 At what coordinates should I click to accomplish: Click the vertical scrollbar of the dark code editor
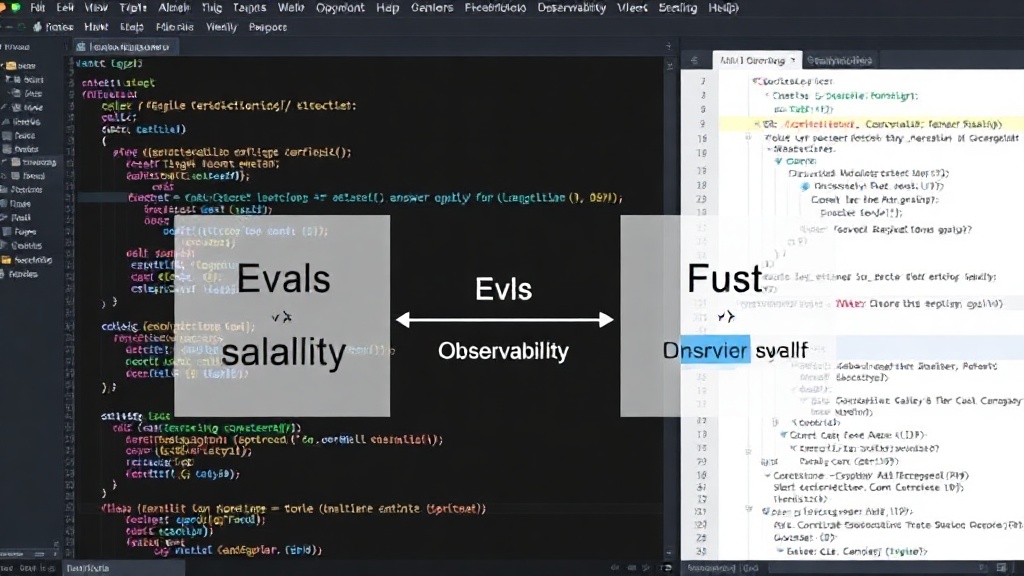(x=669, y=307)
